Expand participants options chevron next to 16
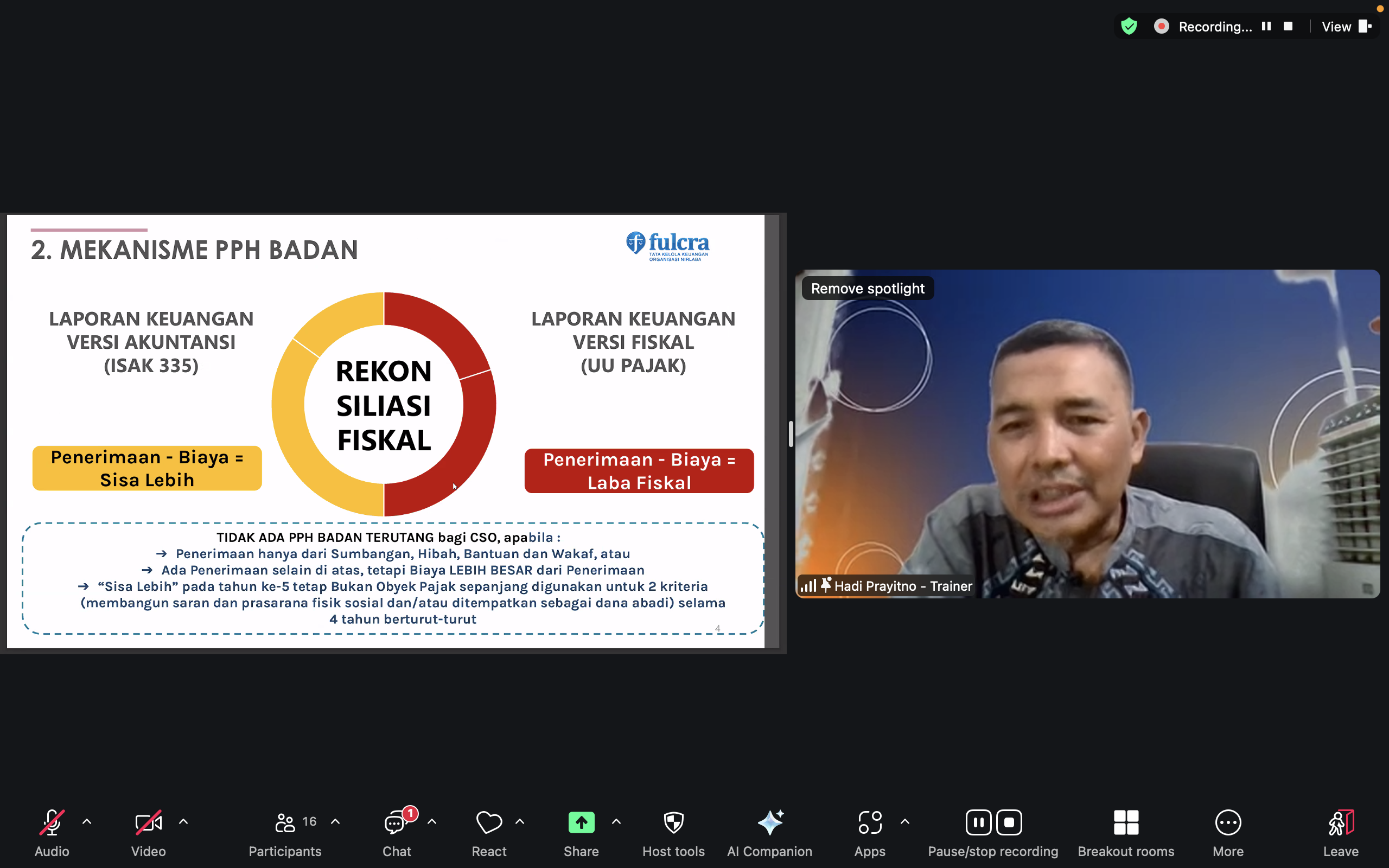 [335, 822]
